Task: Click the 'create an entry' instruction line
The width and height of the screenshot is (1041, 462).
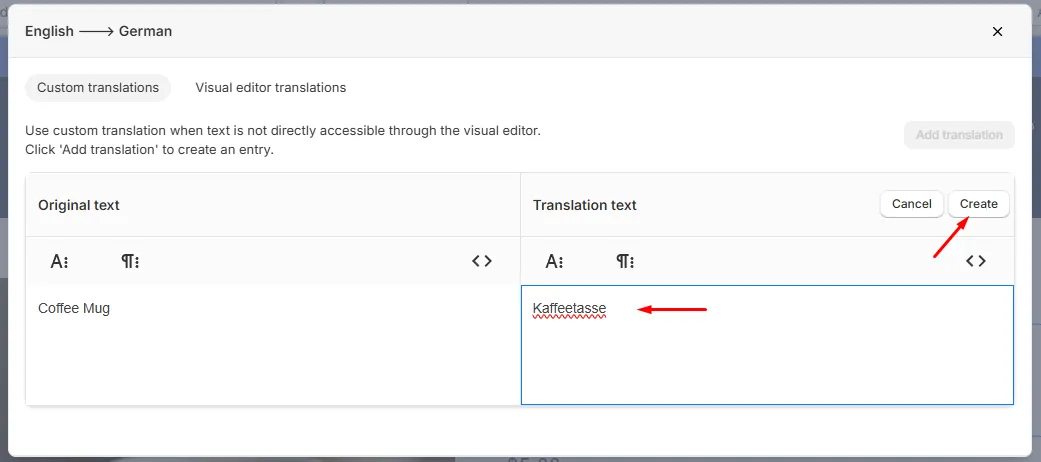Action: (x=149, y=150)
